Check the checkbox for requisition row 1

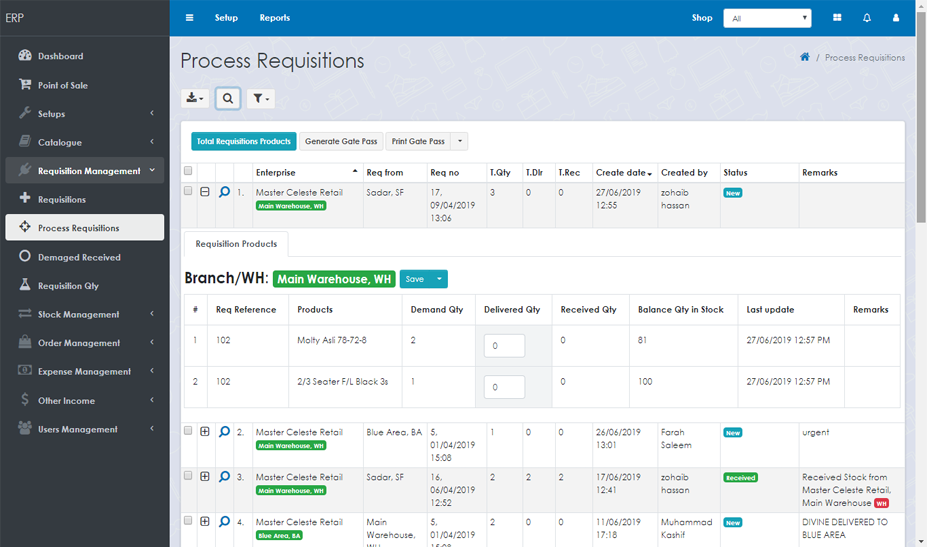(x=188, y=191)
